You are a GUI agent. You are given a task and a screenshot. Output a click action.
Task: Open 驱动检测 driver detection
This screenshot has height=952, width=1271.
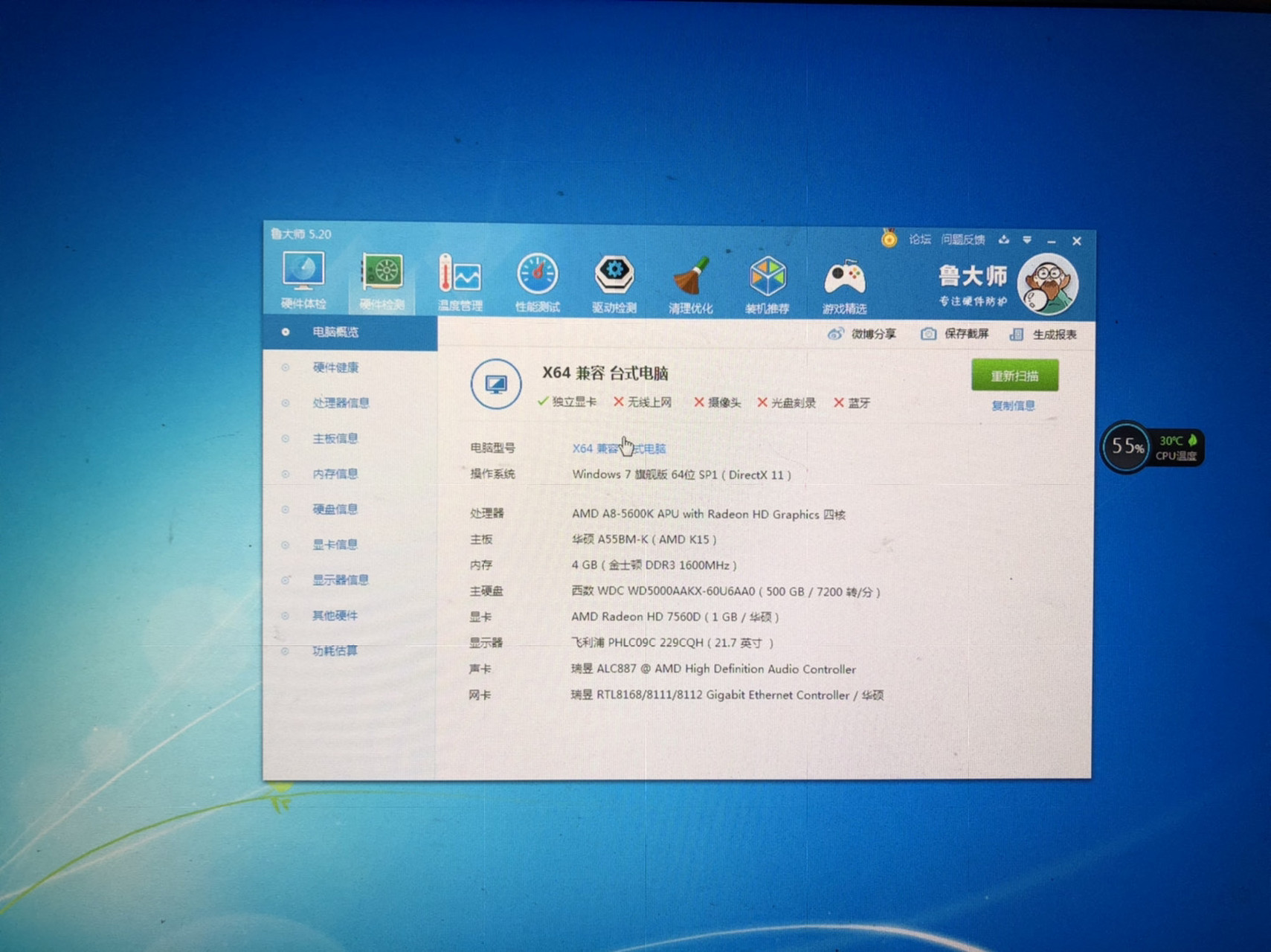pos(614,284)
